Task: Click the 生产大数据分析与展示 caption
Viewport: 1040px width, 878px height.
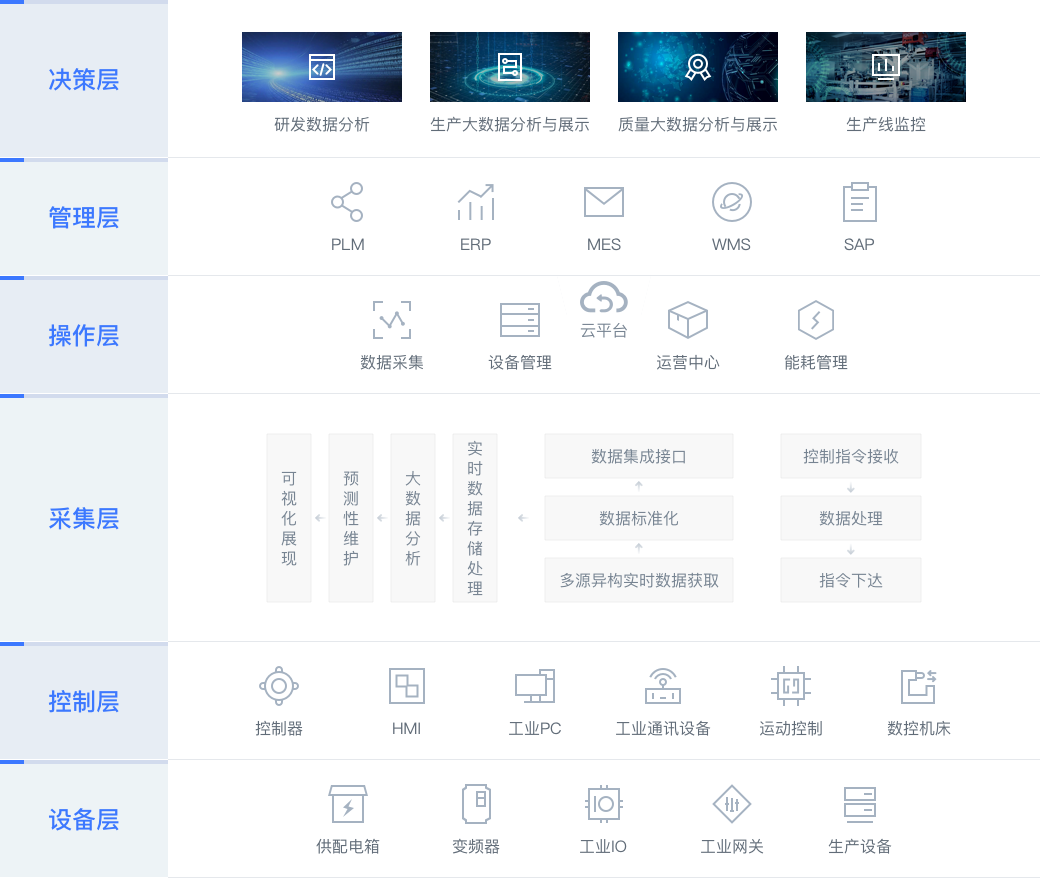Action: 509,125
